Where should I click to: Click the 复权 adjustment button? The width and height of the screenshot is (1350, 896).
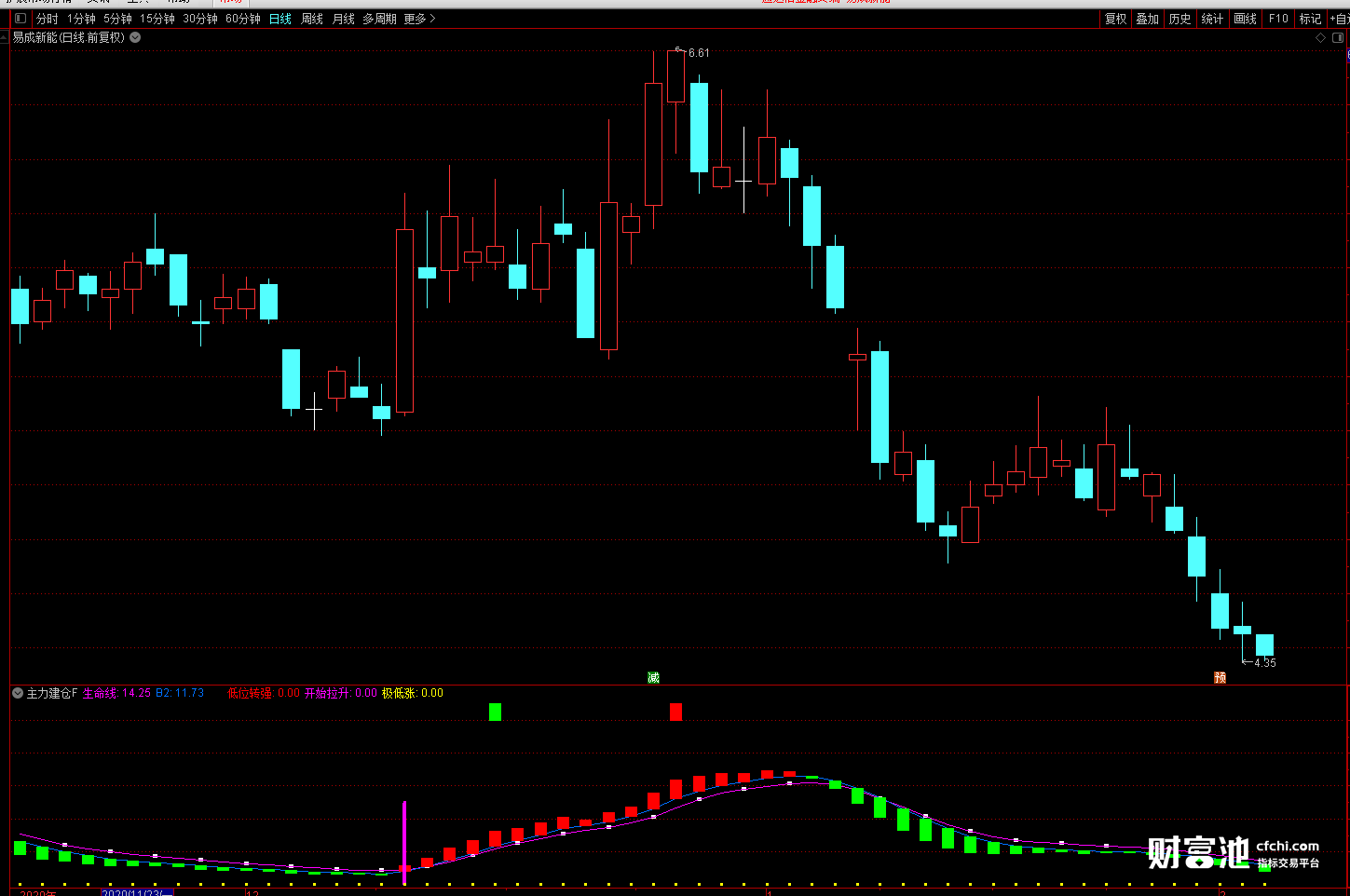pyautogui.click(x=1115, y=19)
